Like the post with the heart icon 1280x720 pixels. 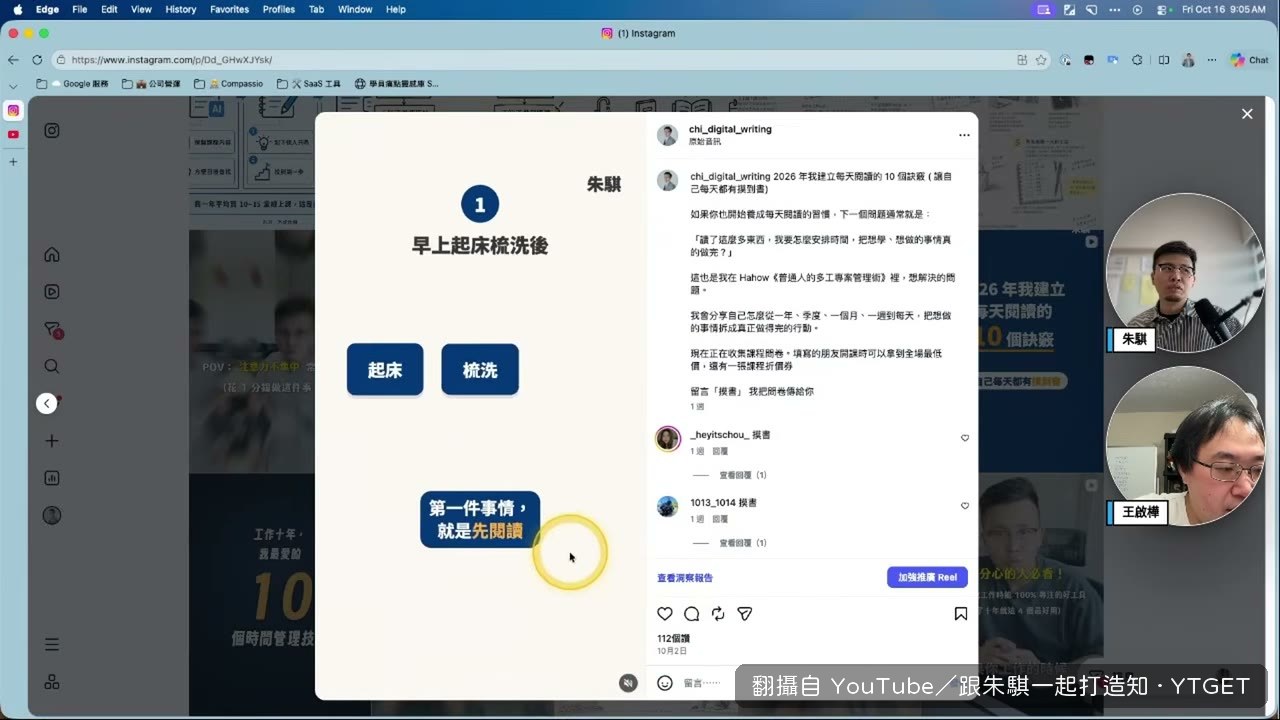coord(665,614)
